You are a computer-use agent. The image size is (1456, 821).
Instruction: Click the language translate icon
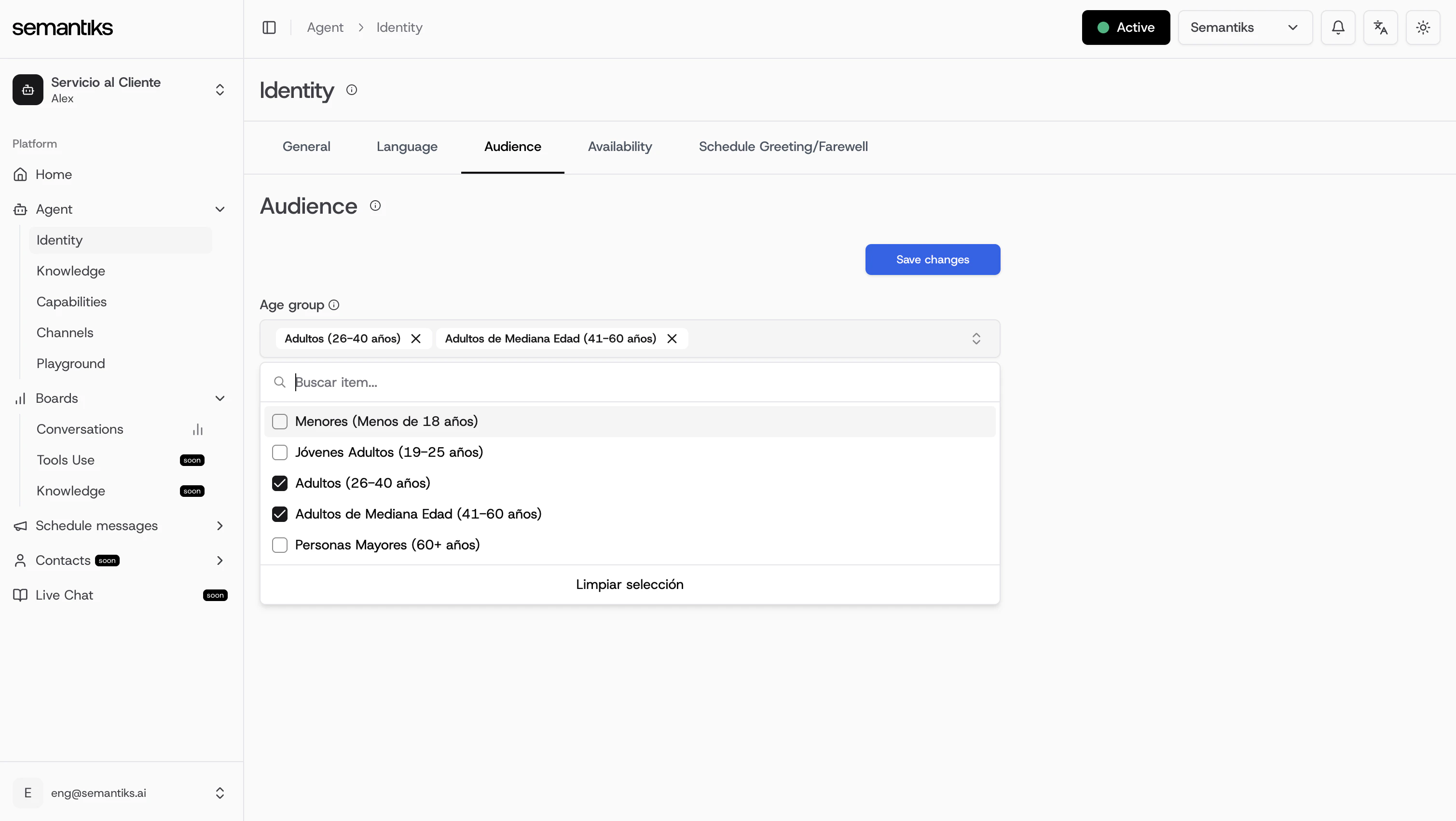[1380, 27]
